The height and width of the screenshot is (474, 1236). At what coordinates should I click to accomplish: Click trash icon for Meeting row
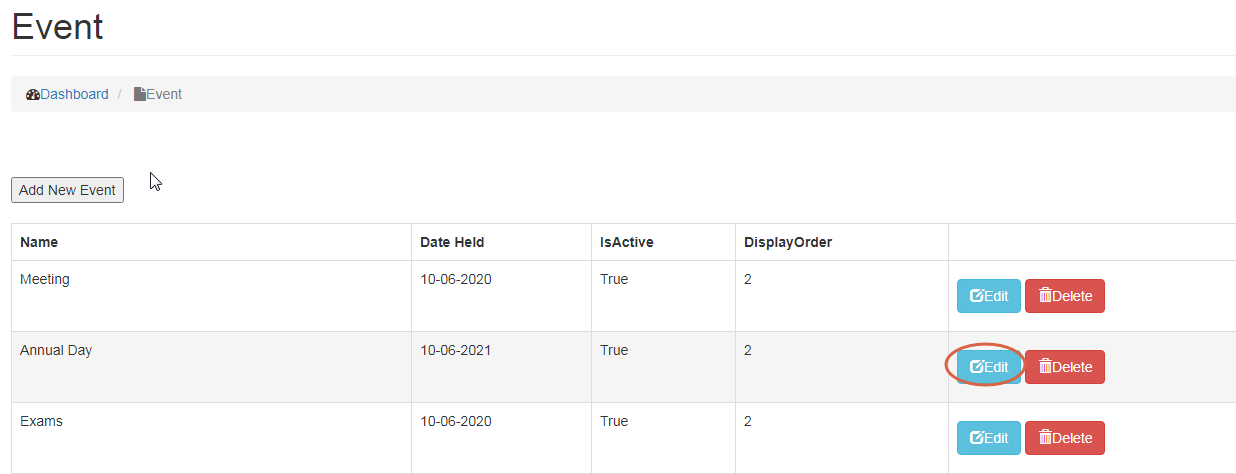point(1045,296)
